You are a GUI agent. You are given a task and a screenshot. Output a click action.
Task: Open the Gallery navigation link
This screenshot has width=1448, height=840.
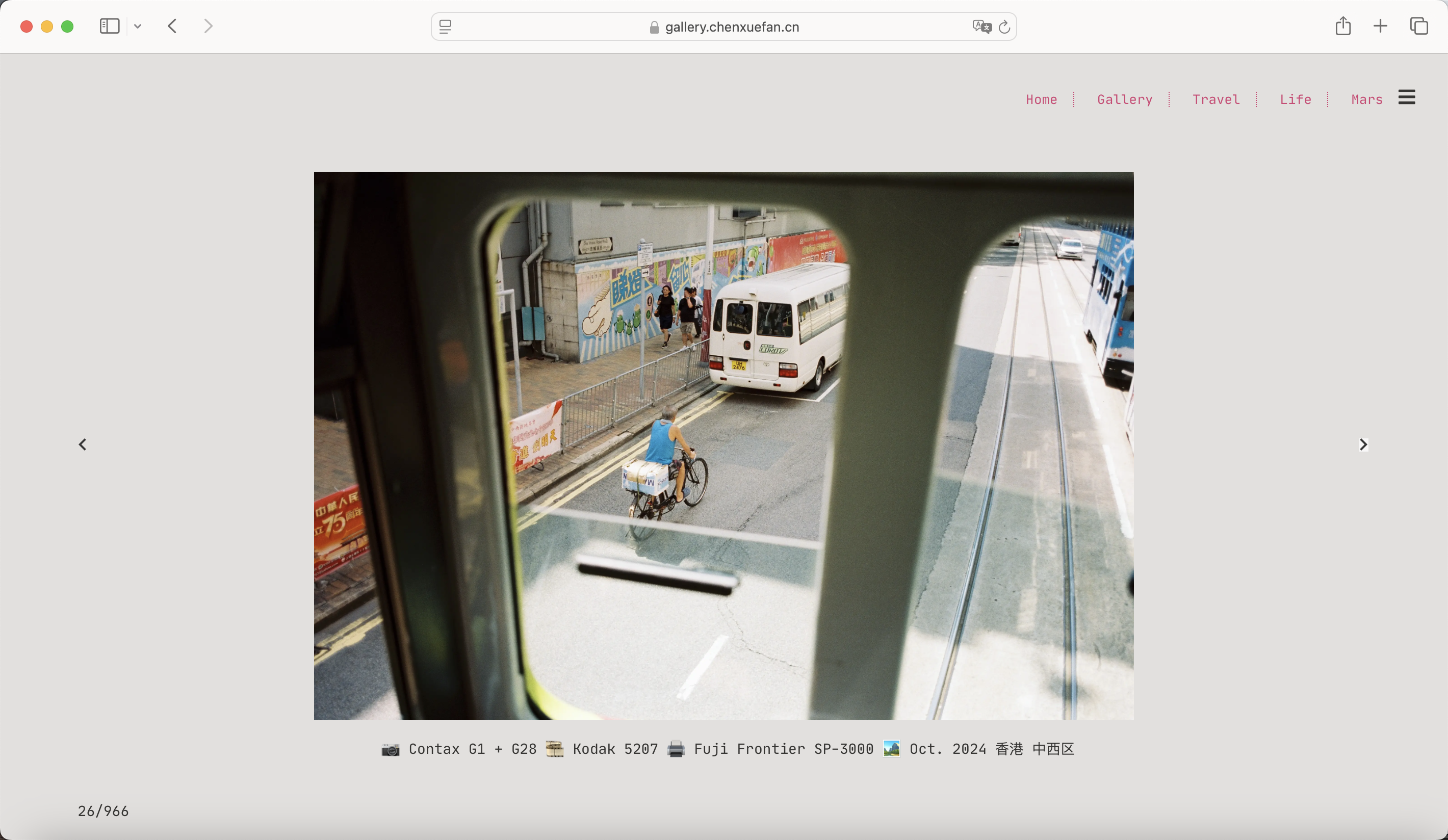(1125, 100)
